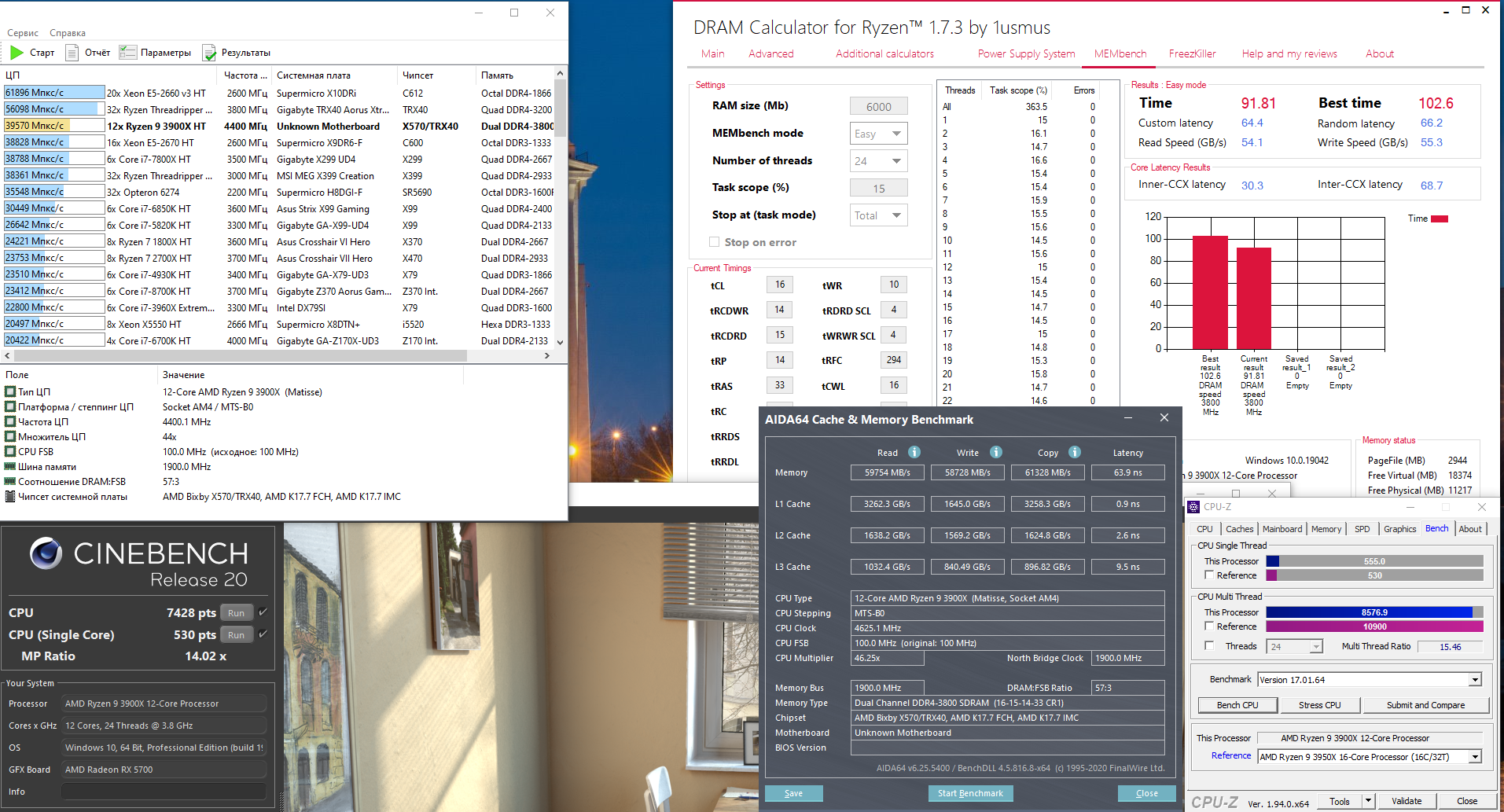Click the Cinebench sphere logo
The image size is (1504, 812).
point(46,553)
